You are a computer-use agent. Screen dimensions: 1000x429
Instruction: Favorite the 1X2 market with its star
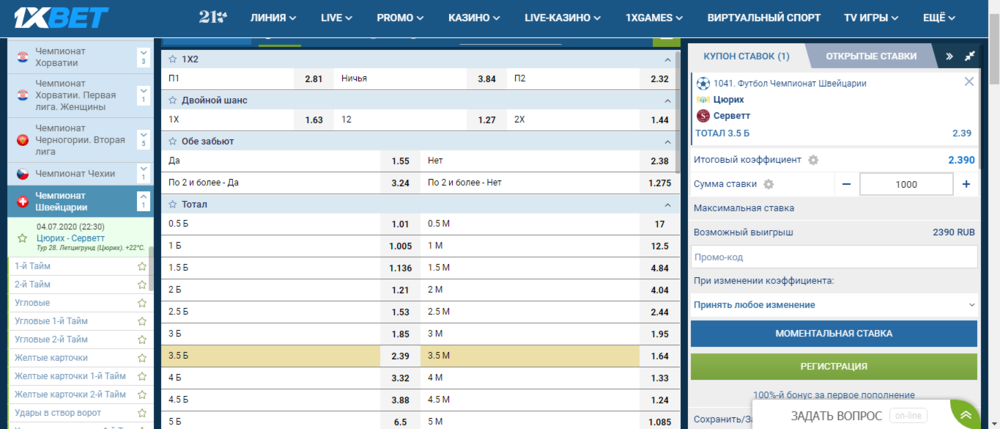(x=172, y=59)
